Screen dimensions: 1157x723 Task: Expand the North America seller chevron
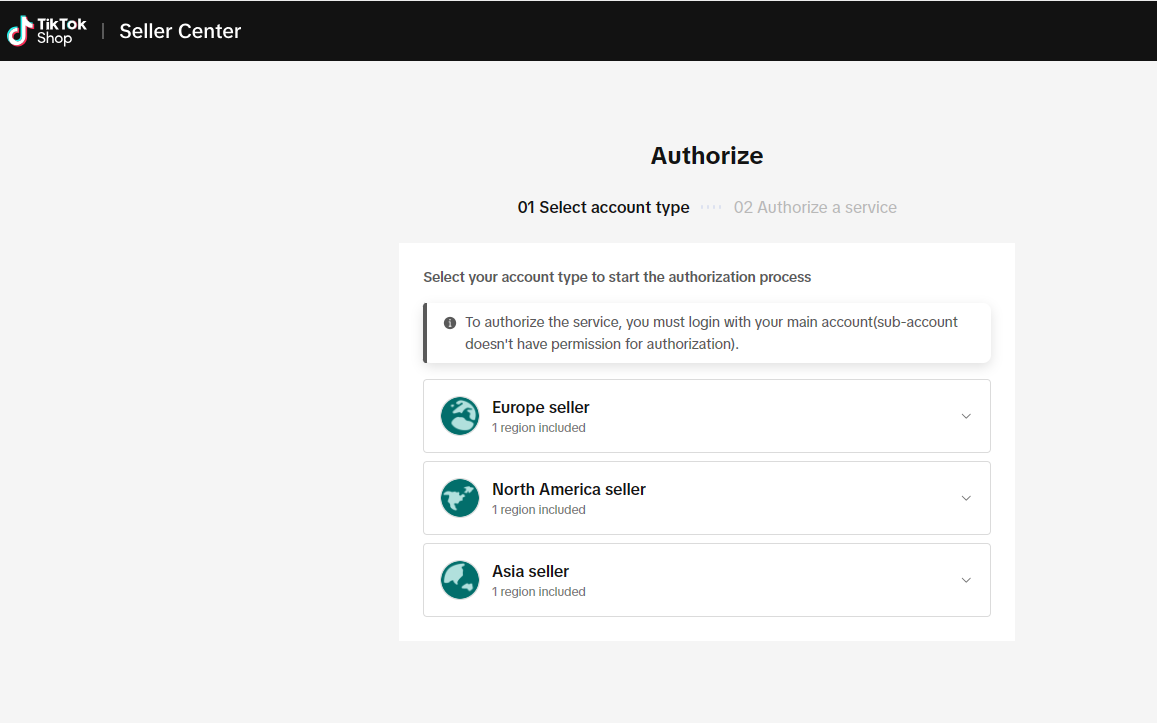pyautogui.click(x=965, y=498)
